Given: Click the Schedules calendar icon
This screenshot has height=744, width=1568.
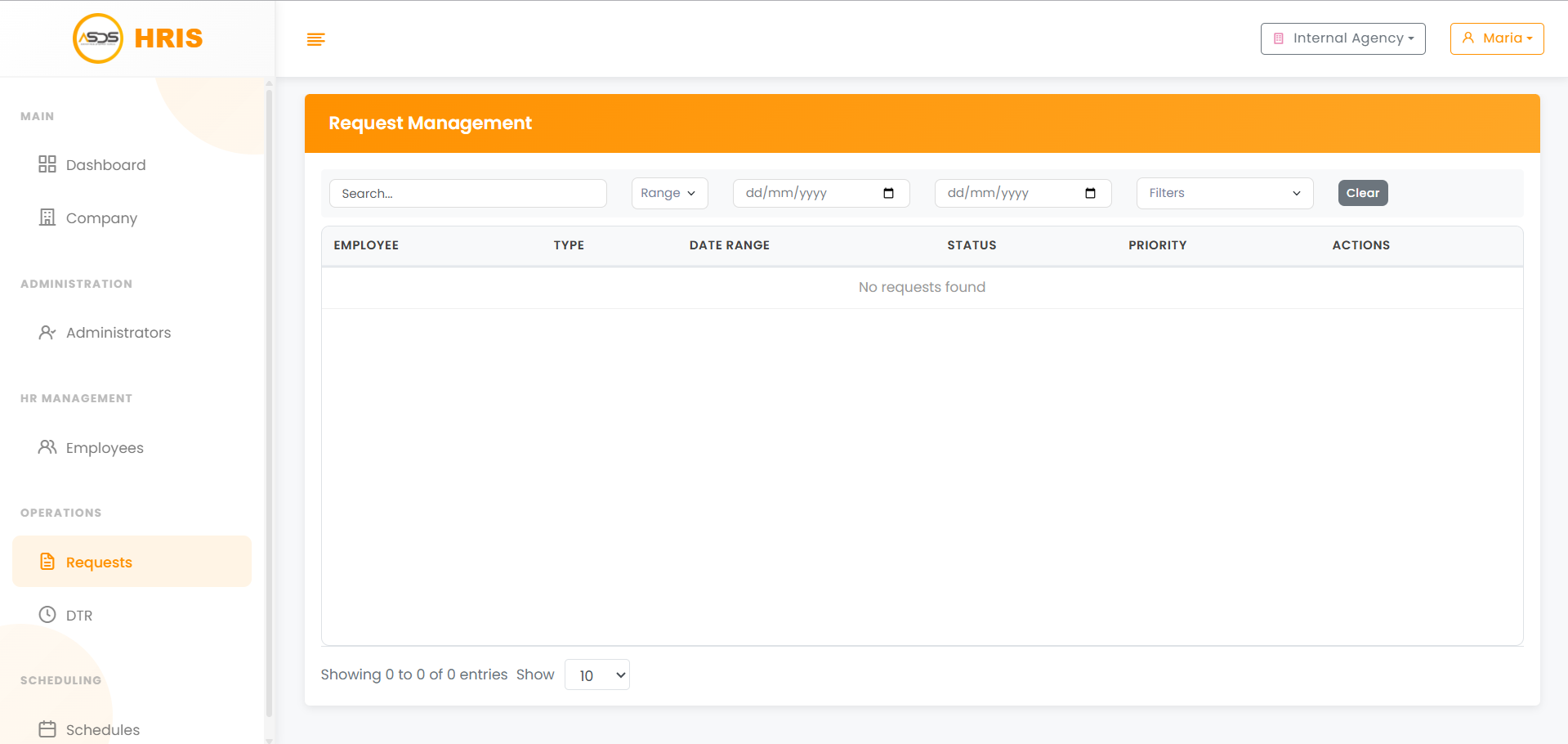Looking at the screenshot, I should point(47,728).
